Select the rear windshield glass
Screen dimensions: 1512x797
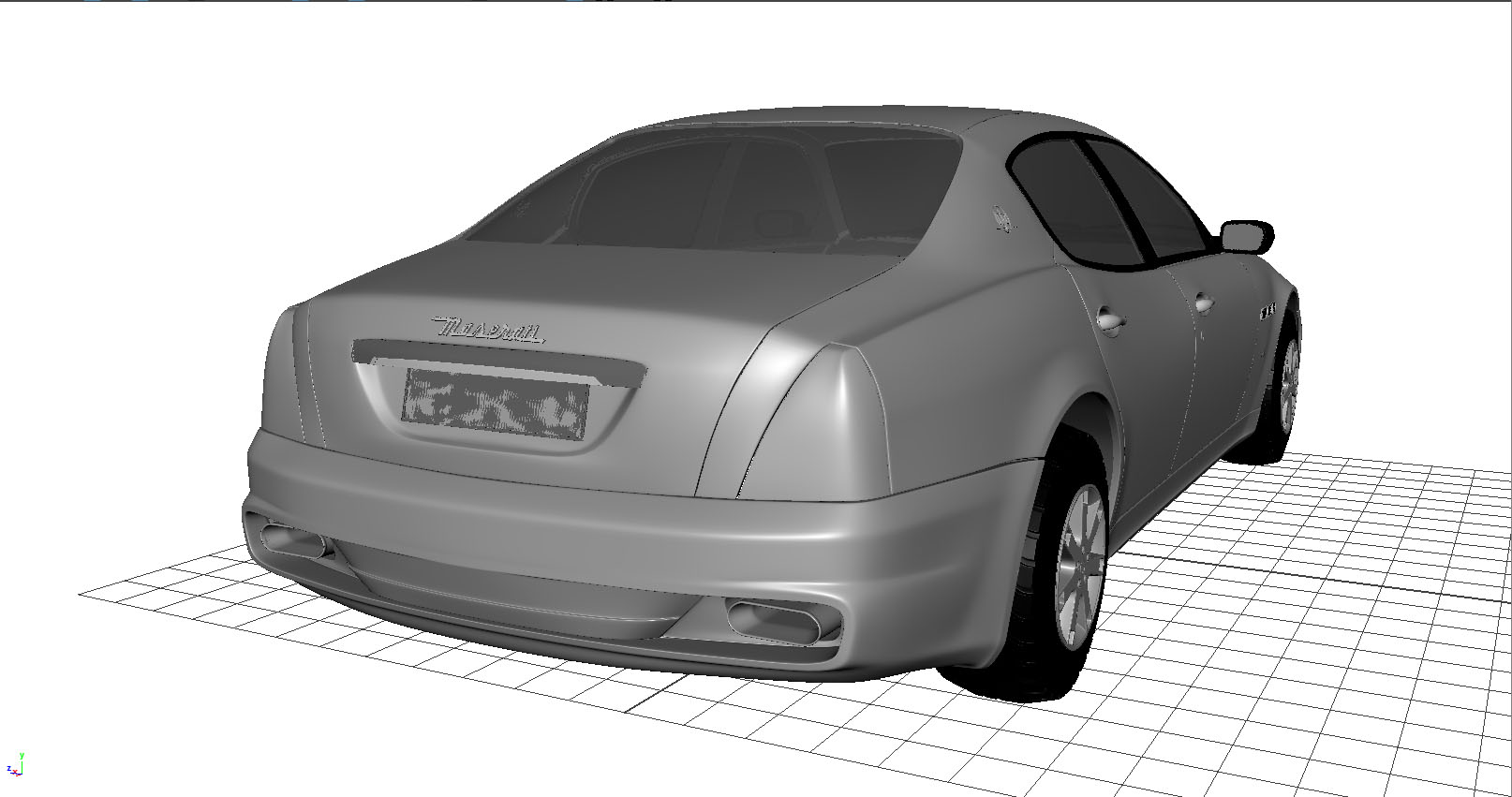click(x=712, y=192)
